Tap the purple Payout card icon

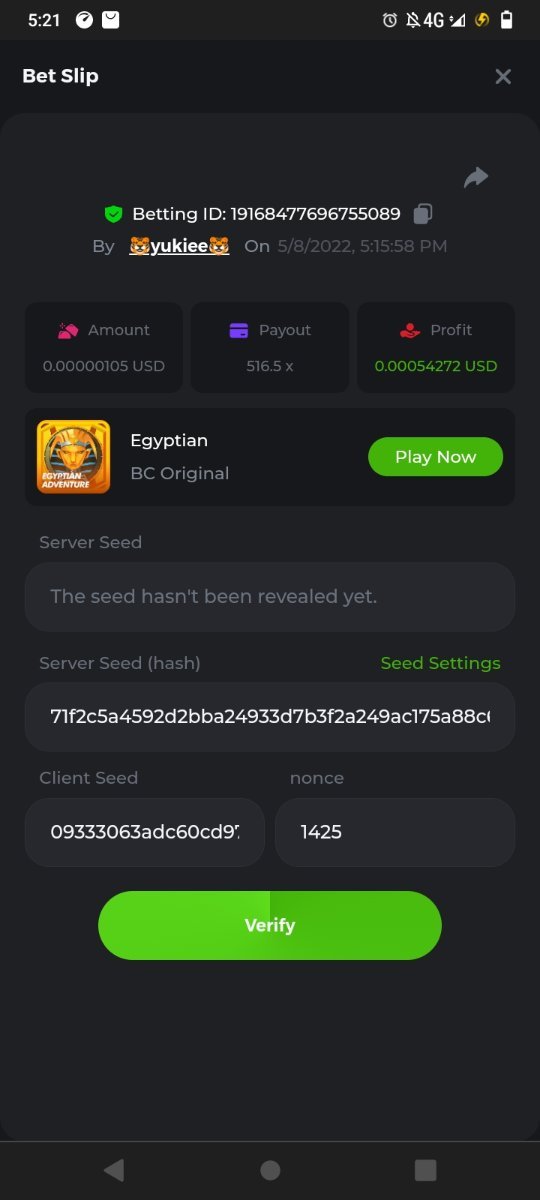[239, 330]
